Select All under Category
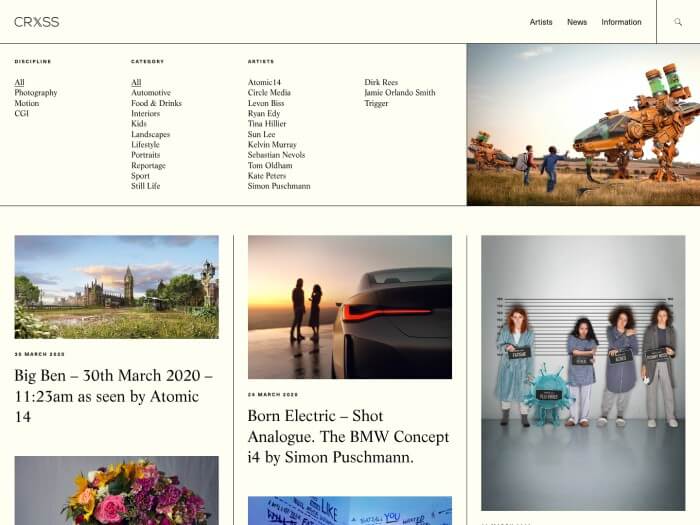 pos(136,82)
